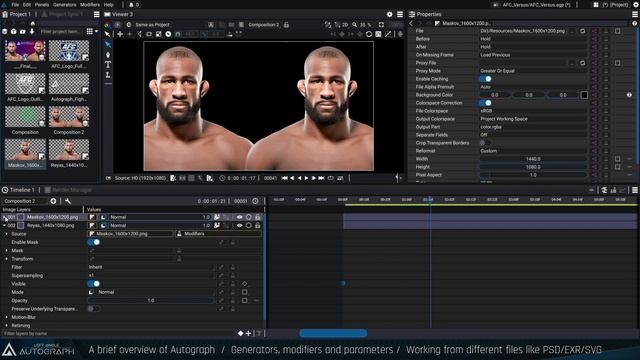This screenshot has width=640, height=360.
Task: Open the Project panel hamburger menu
Action: pyautogui.click(x=96, y=14)
